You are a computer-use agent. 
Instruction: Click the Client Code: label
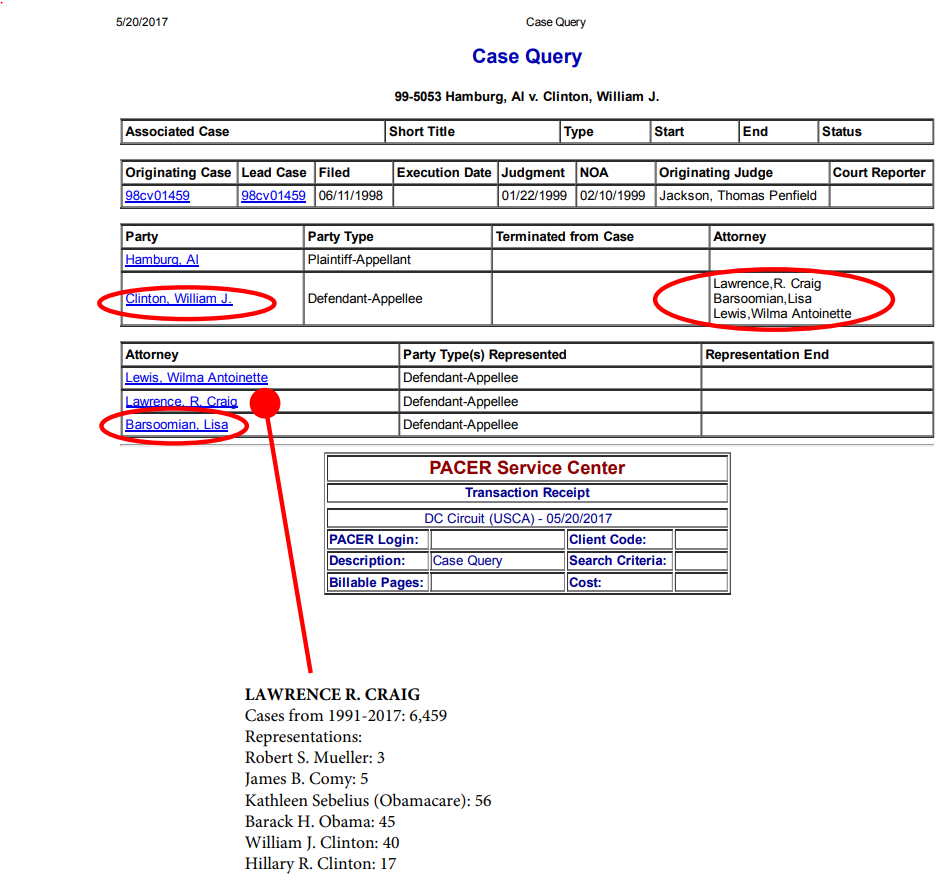tap(607, 540)
